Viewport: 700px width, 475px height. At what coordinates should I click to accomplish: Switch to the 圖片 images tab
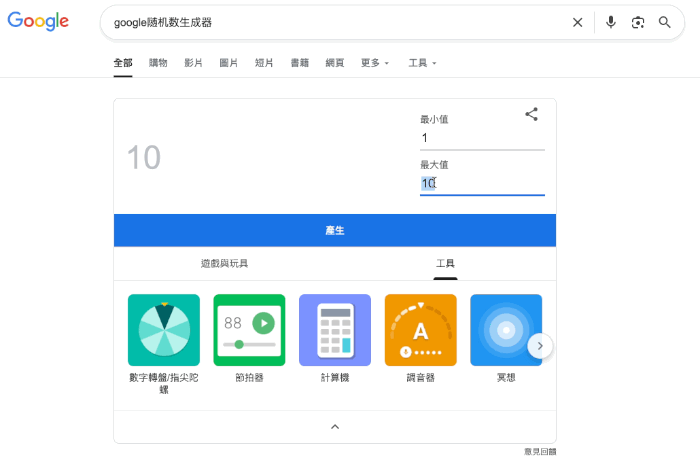click(x=229, y=63)
